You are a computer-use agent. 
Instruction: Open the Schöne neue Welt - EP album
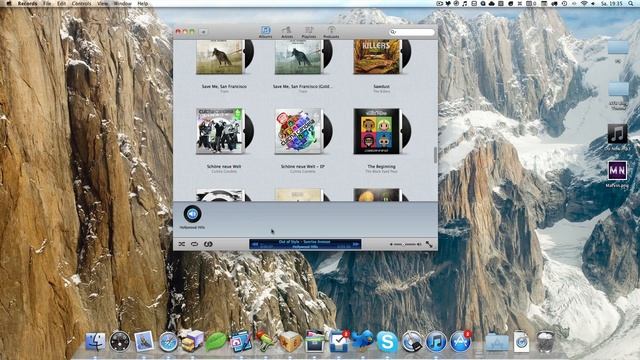tap(303, 131)
